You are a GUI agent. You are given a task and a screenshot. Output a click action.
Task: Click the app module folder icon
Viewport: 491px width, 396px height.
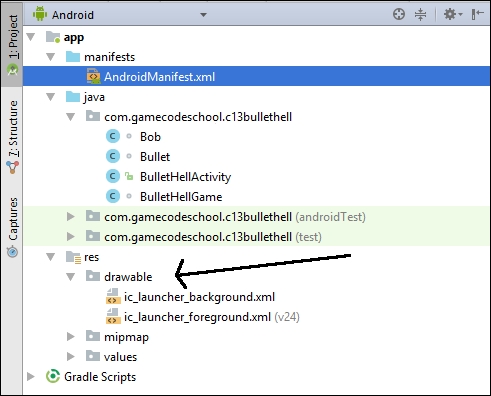point(53,37)
